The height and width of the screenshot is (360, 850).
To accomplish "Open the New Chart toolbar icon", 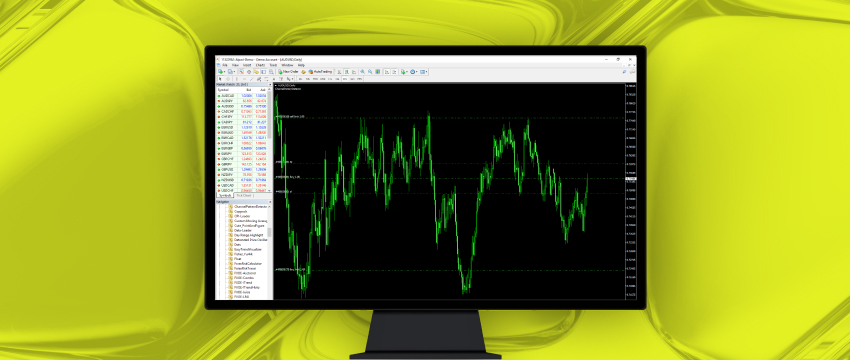I will [x=221, y=72].
